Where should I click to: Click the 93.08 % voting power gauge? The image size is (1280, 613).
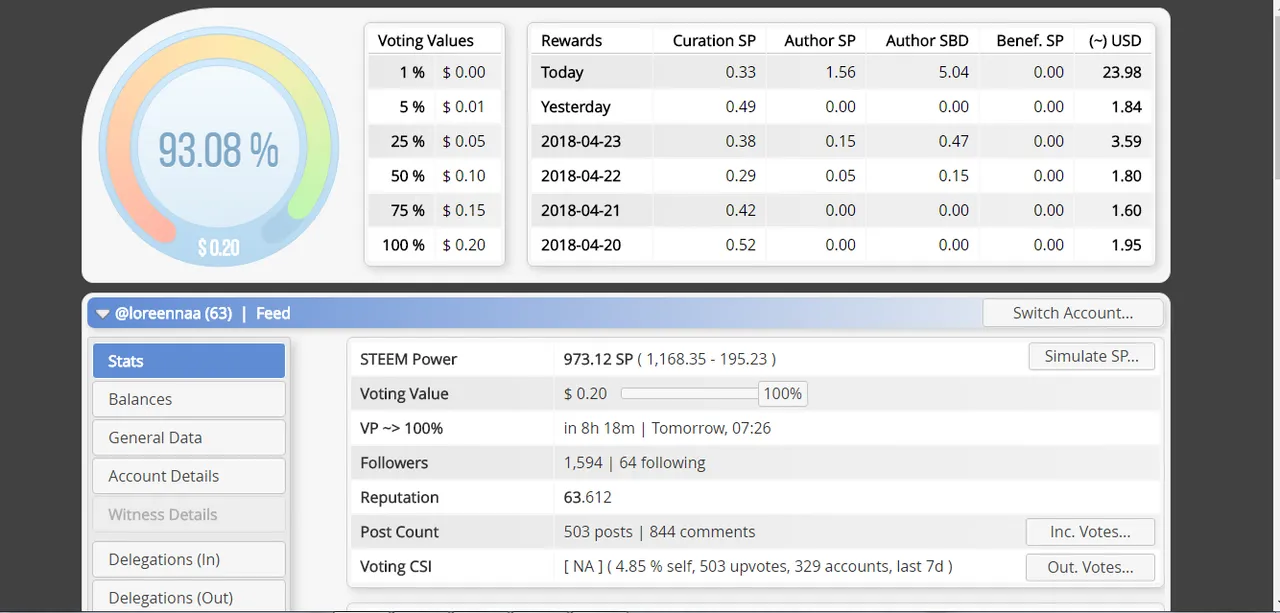(x=218, y=150)
